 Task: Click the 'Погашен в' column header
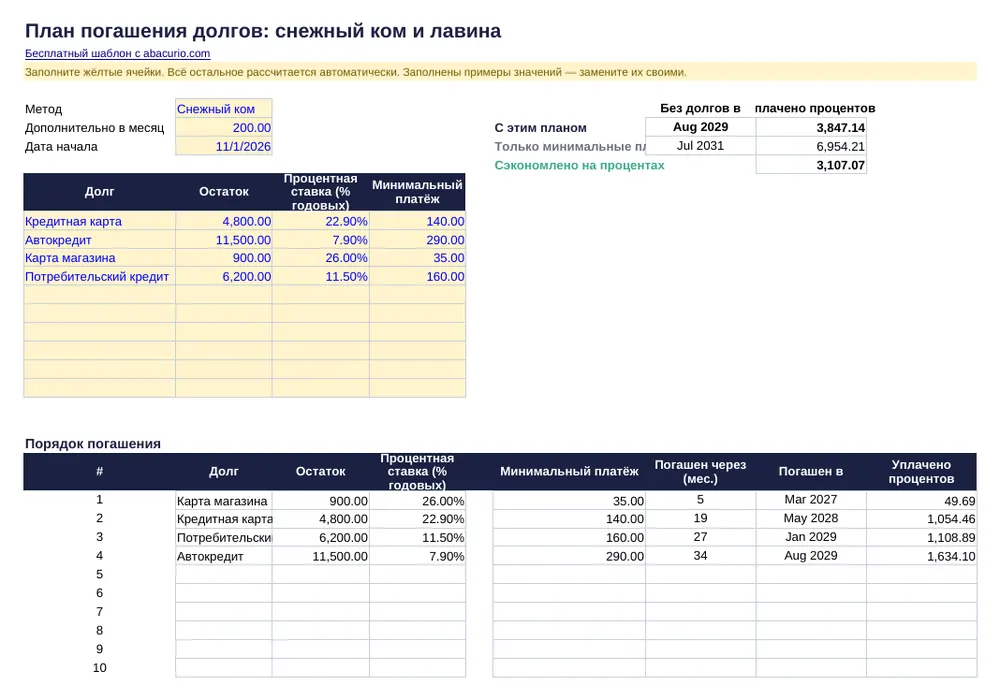click(x=811, y=472)
